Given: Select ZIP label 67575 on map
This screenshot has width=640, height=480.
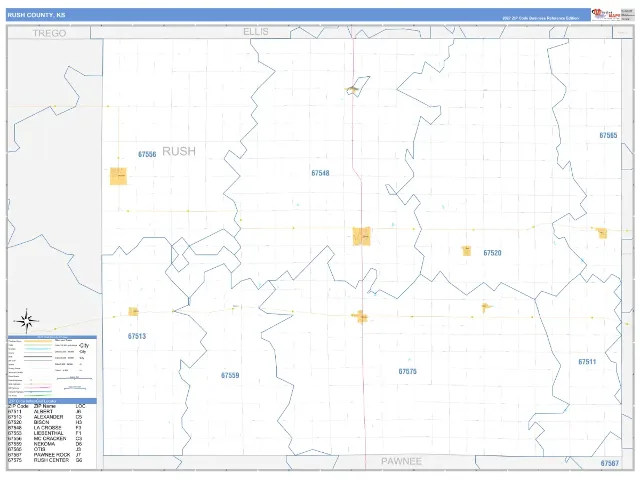Looking at the screenshot, I should click(408, 371).
